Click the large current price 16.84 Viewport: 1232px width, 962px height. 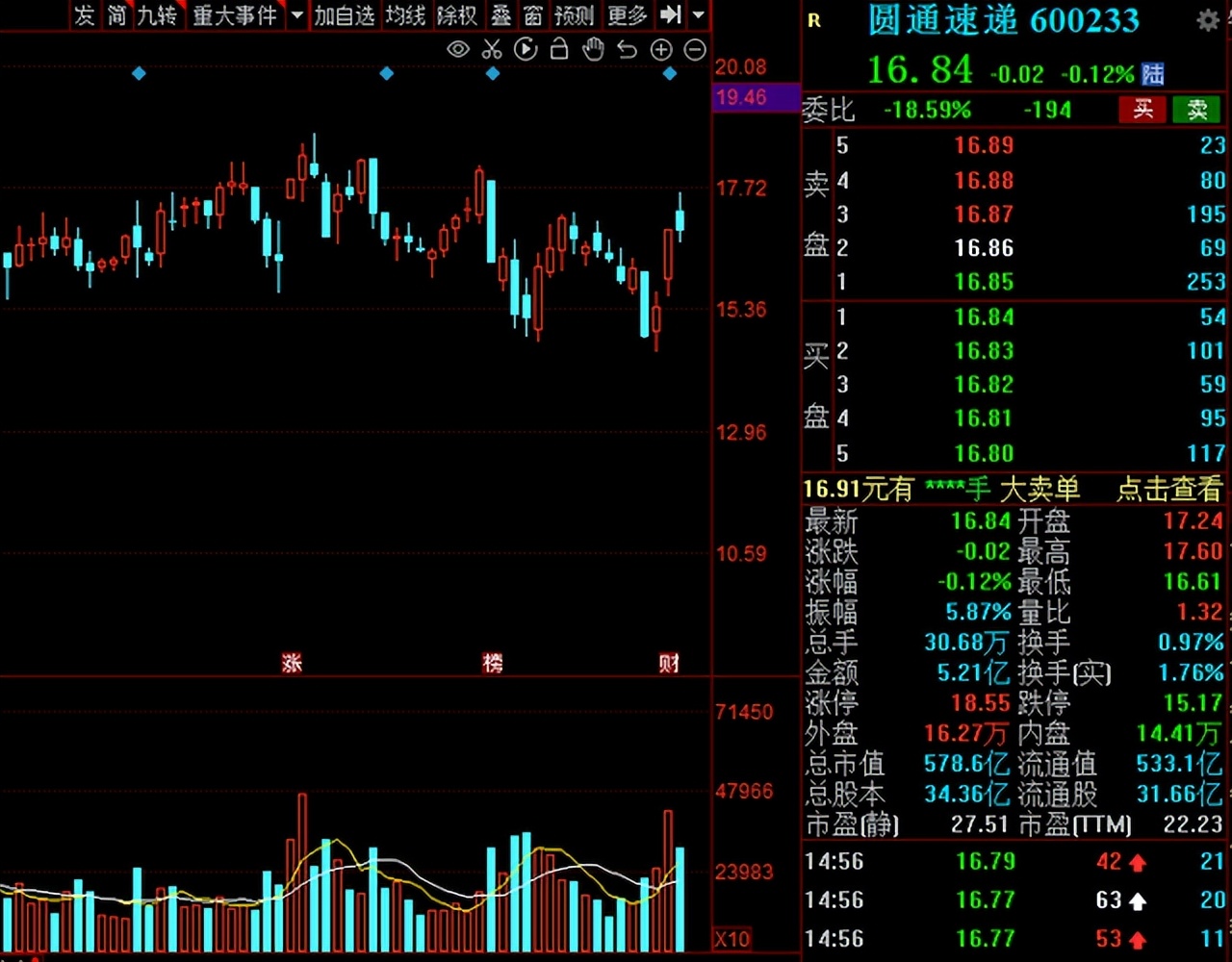pos(920,71)
